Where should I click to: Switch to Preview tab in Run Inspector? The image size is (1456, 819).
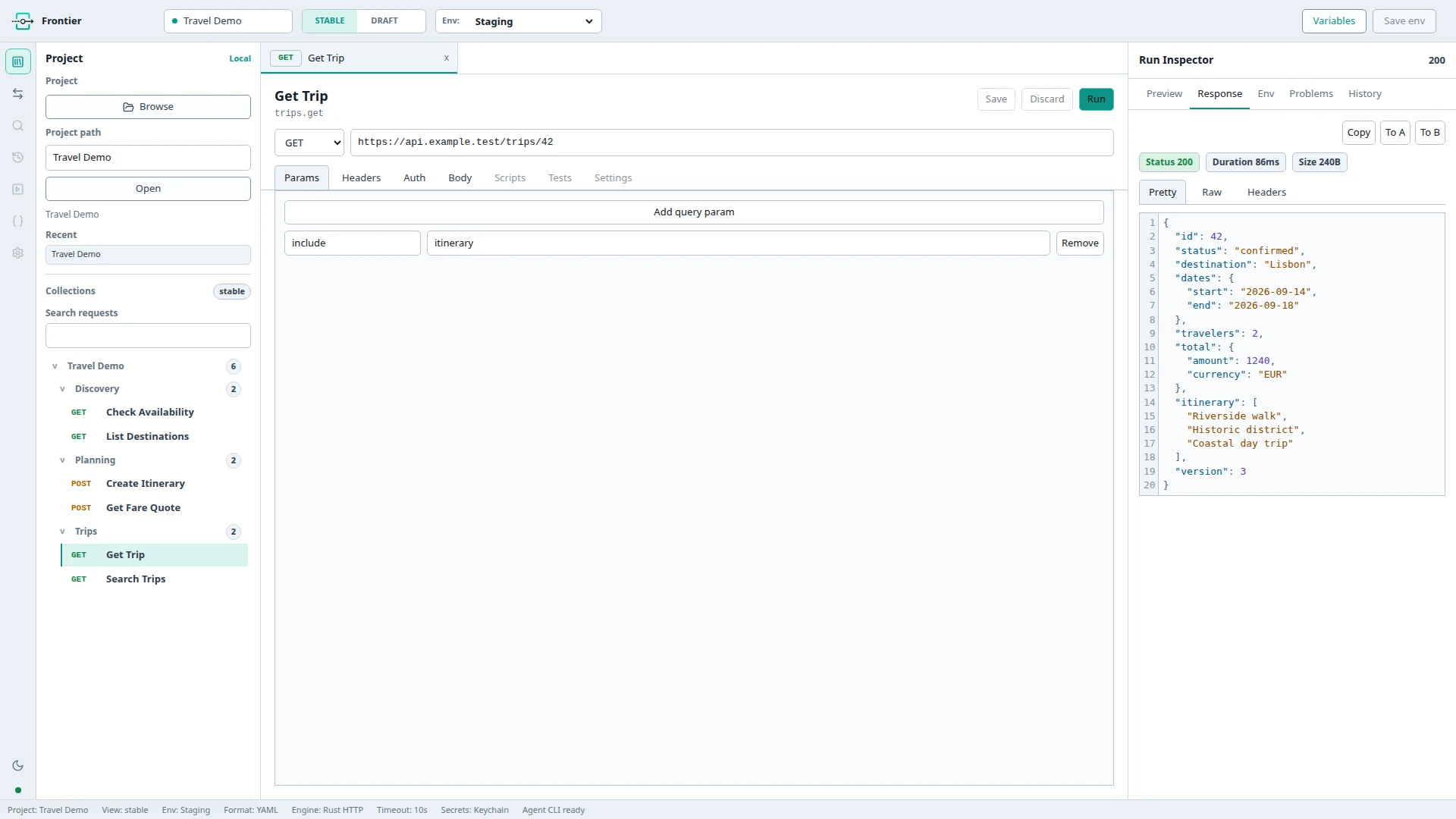(x=1164, y=93)
